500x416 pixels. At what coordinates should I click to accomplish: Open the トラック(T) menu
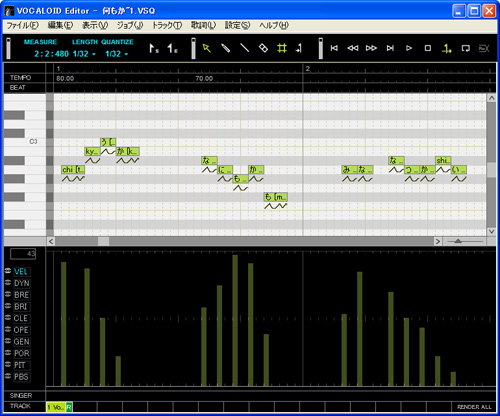(167, 25)
